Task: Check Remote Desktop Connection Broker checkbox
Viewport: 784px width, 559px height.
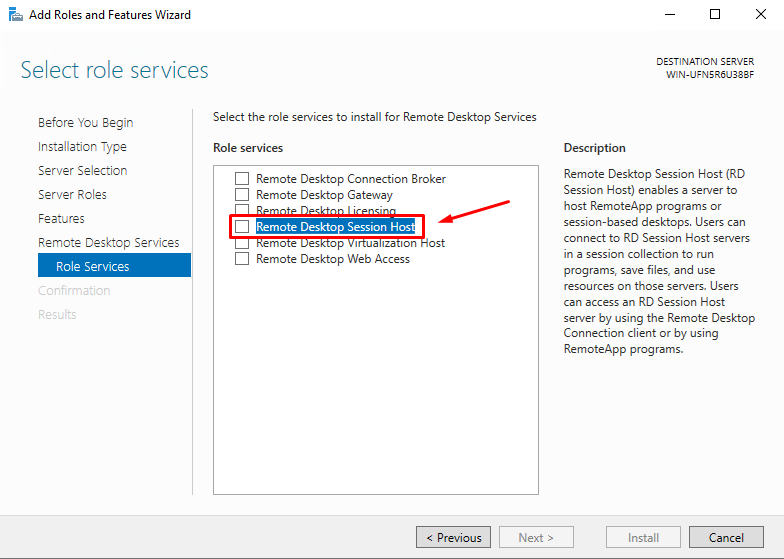Action: click(241, 179)
